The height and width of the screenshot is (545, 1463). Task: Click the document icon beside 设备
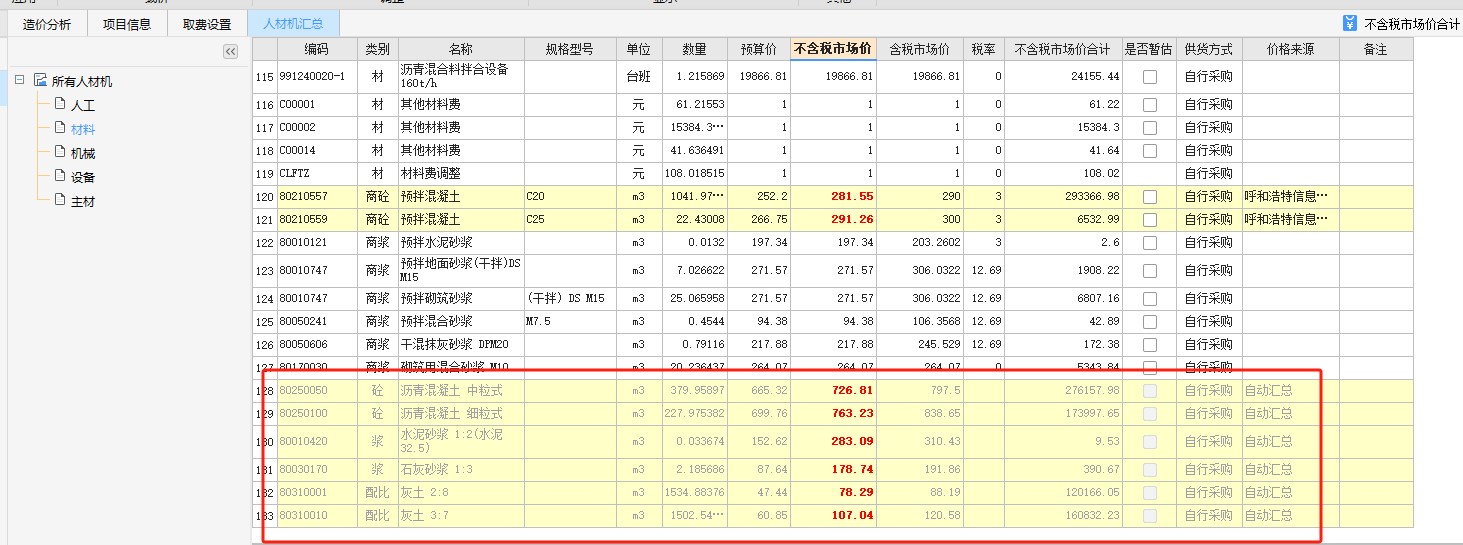(x=59, y=177)
